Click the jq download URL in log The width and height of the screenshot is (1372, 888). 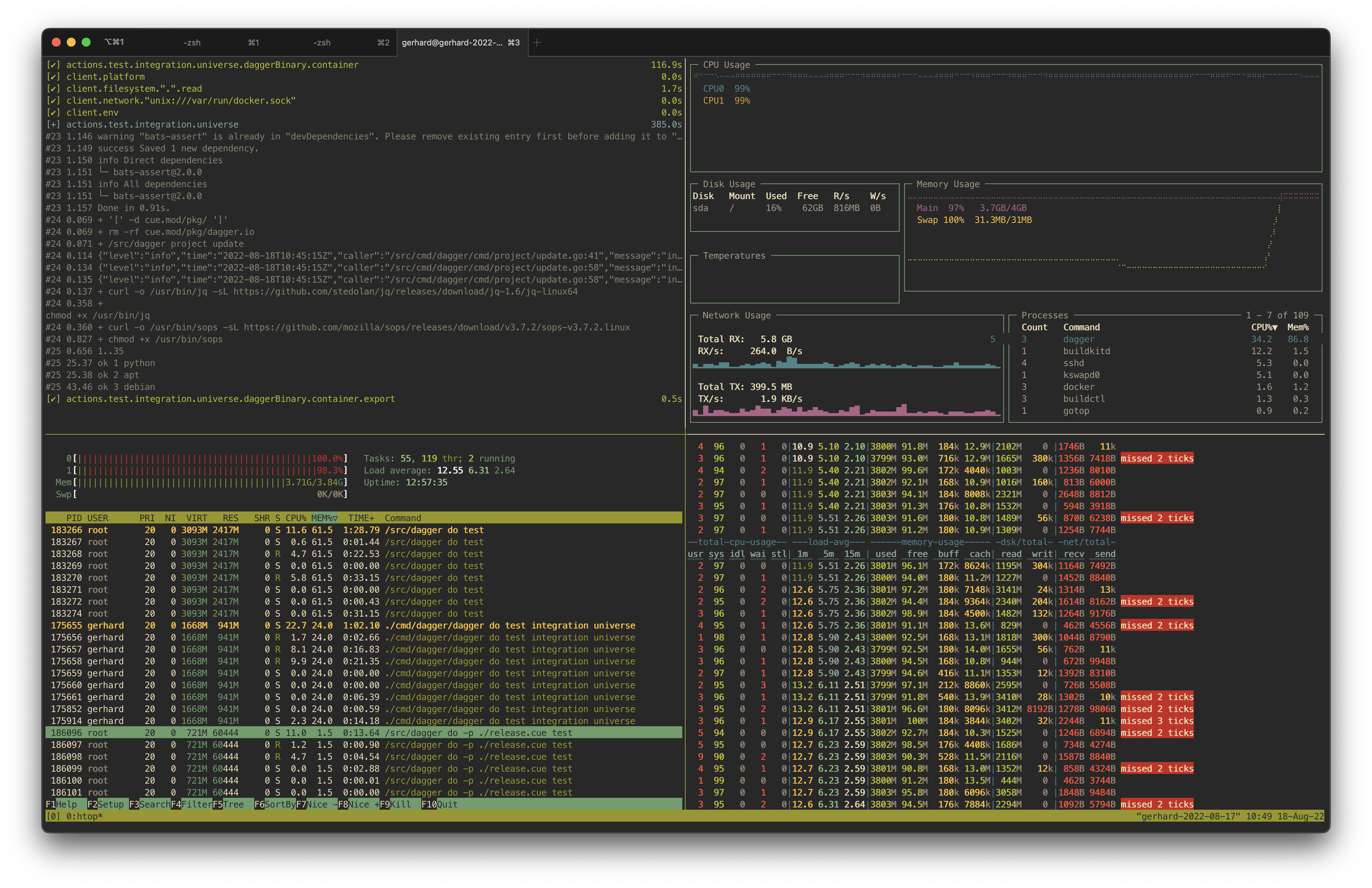(x=405, y=291)
